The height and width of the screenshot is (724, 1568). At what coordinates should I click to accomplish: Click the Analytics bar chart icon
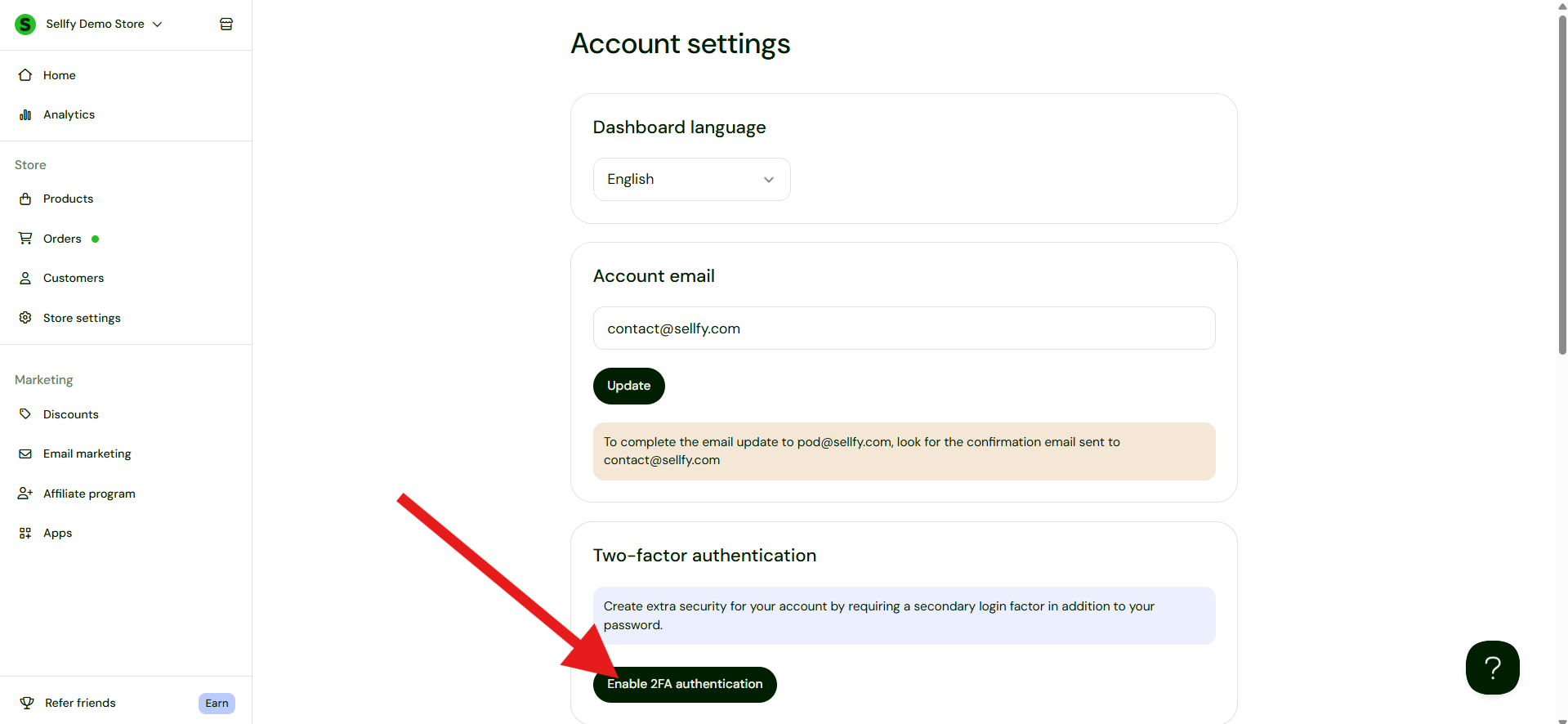pyautogui.click(x=25, y=115)
